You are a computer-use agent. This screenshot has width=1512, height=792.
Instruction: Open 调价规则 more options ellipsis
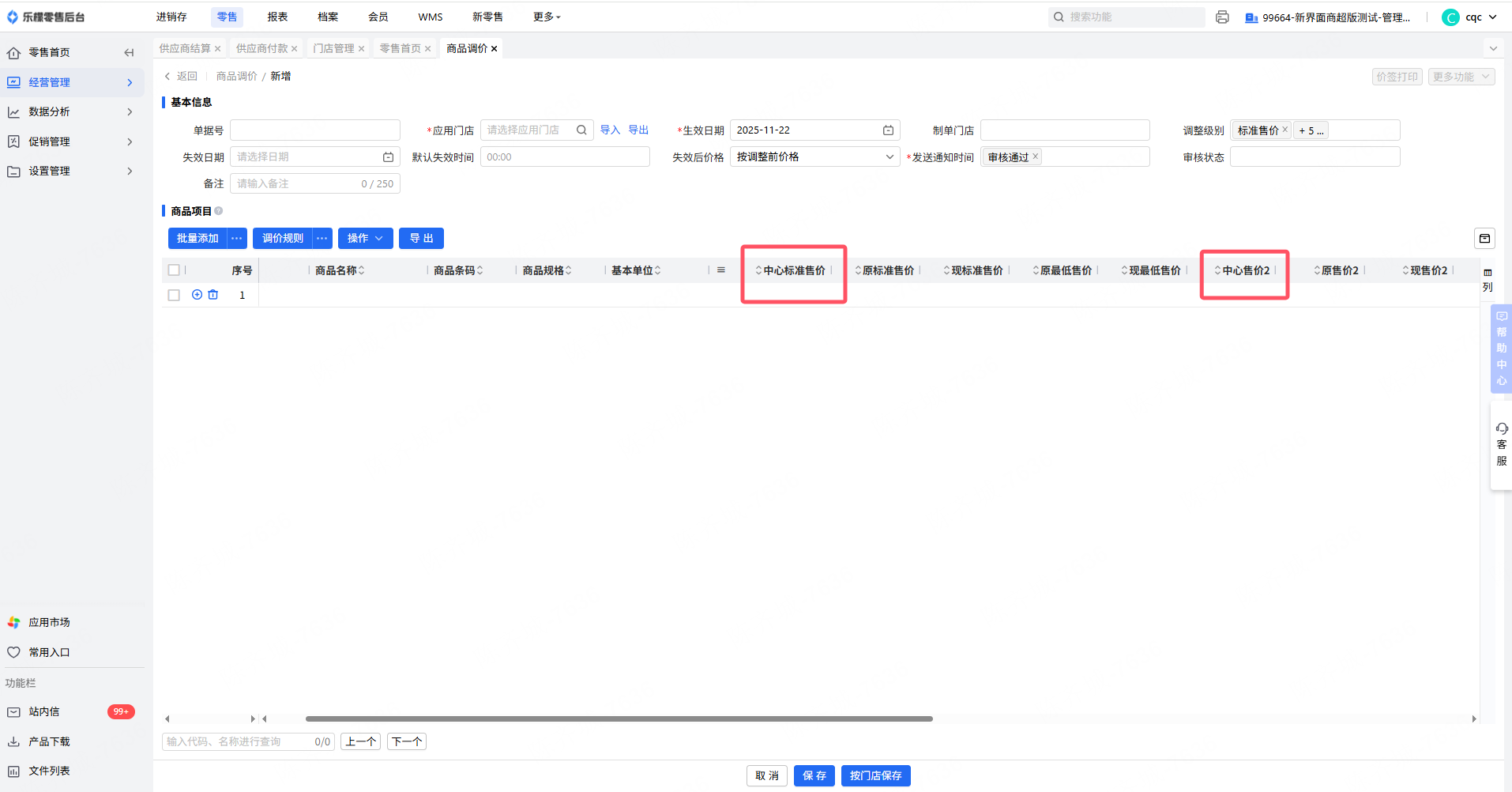322,239
